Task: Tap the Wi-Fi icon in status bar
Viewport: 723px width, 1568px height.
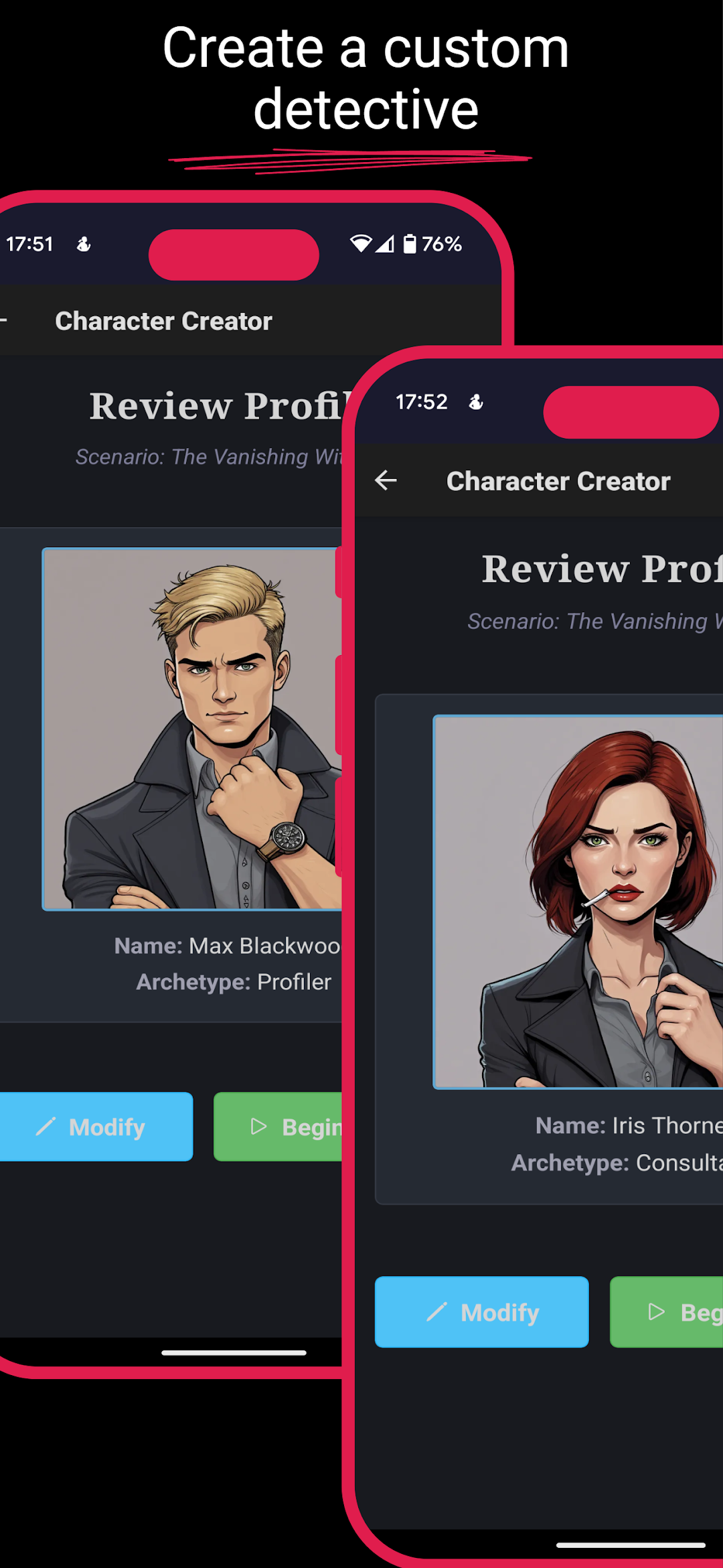Action: [x=361, y=244]
